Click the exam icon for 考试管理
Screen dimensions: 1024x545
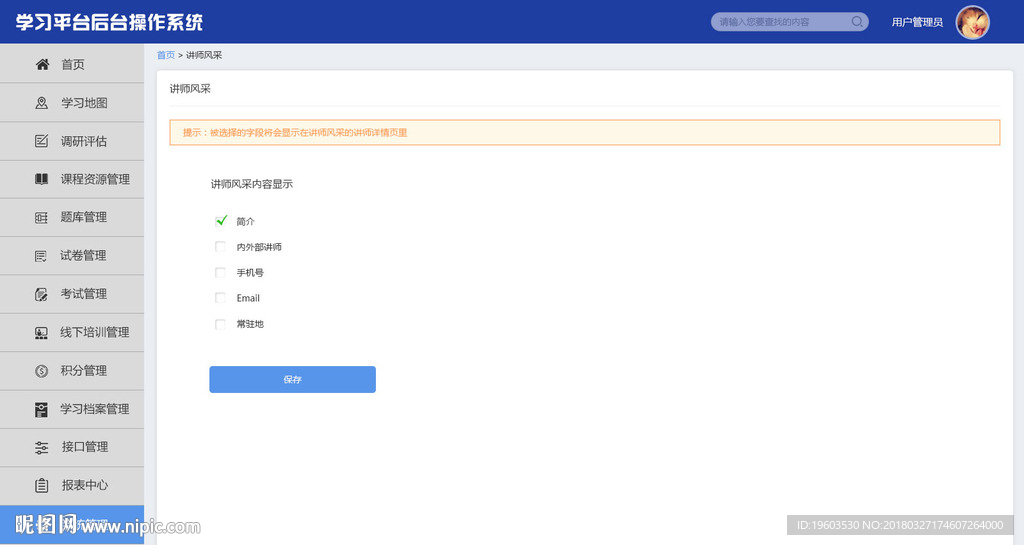(41, 294)
